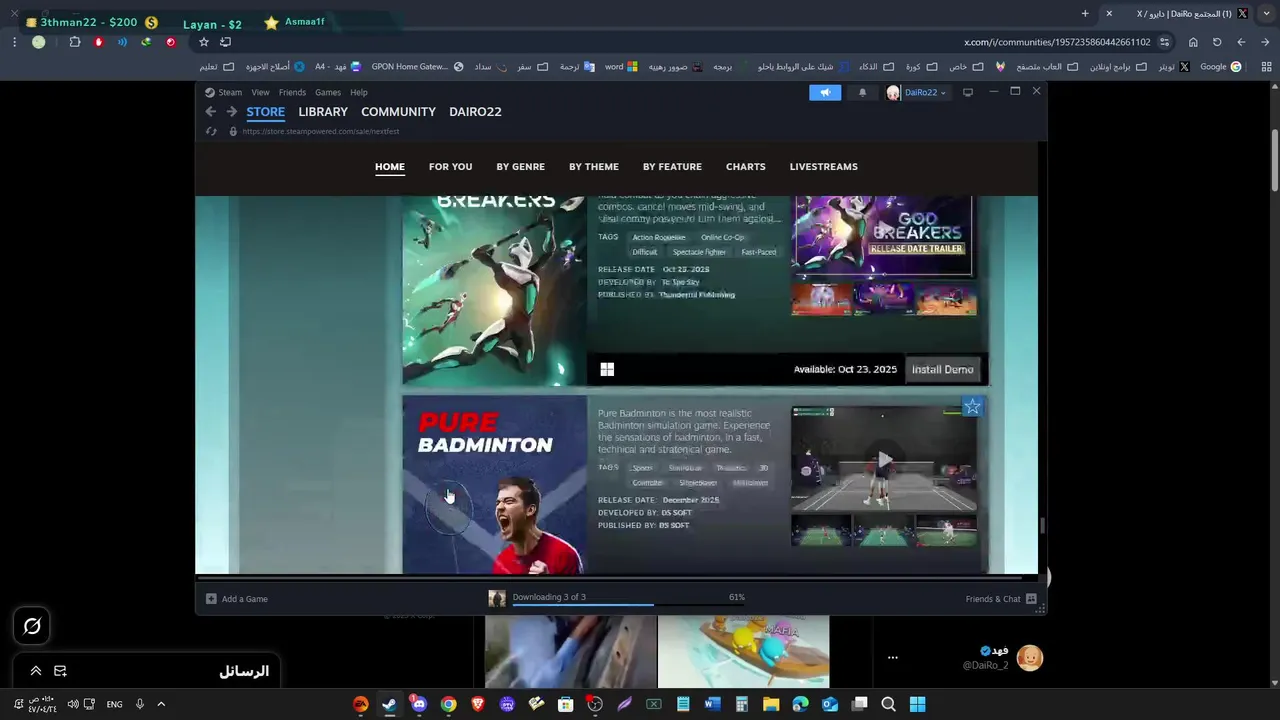
Task: Open the Games menu in Steam
Action: click(328, 92)
